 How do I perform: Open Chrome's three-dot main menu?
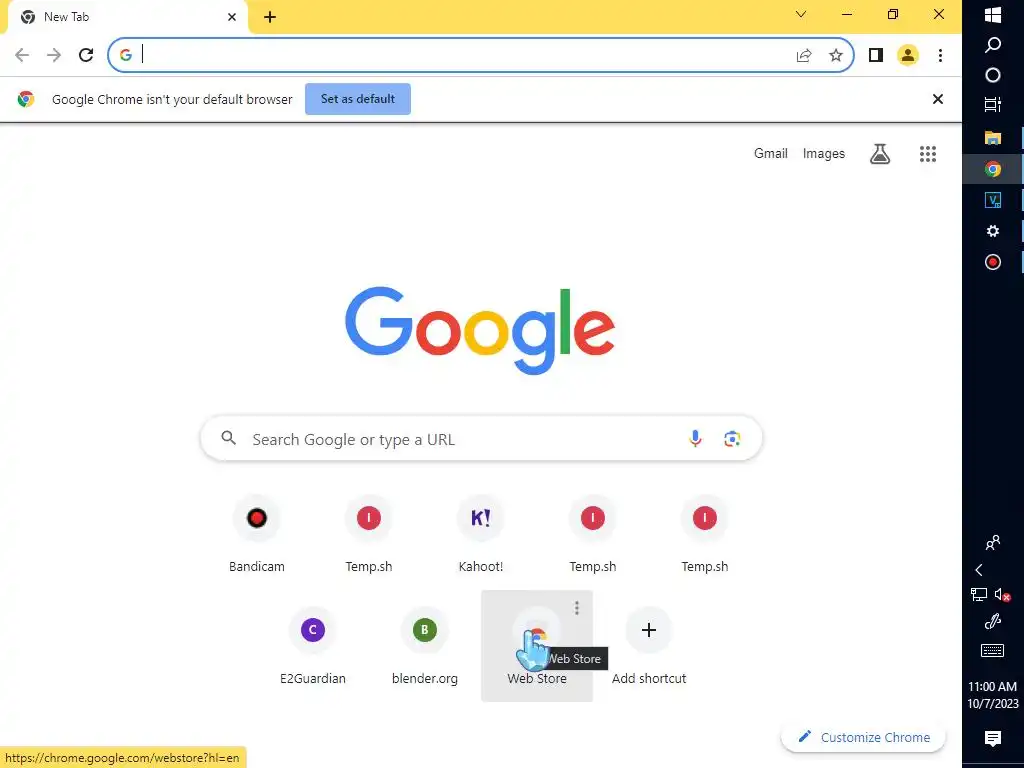point(940,56)
